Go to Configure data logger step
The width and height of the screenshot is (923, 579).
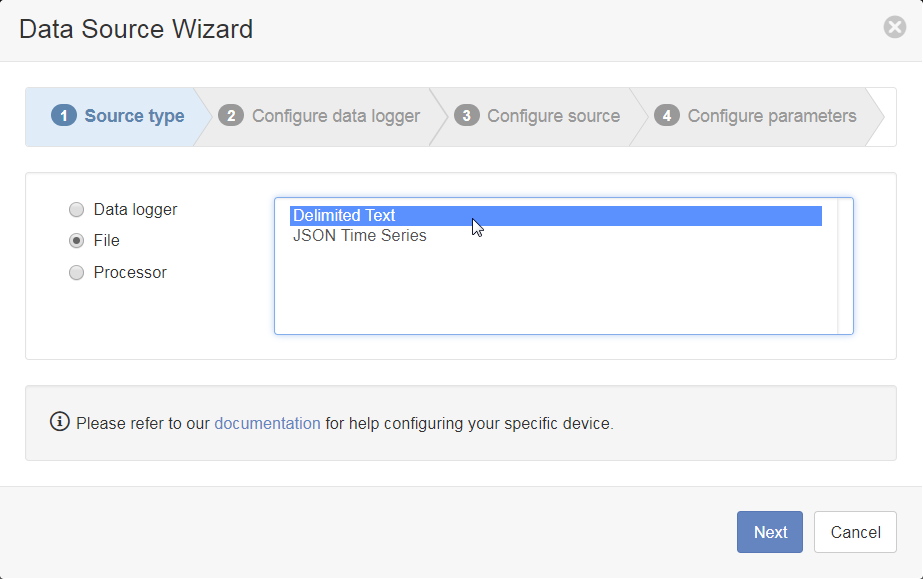(x=320, y=117)
